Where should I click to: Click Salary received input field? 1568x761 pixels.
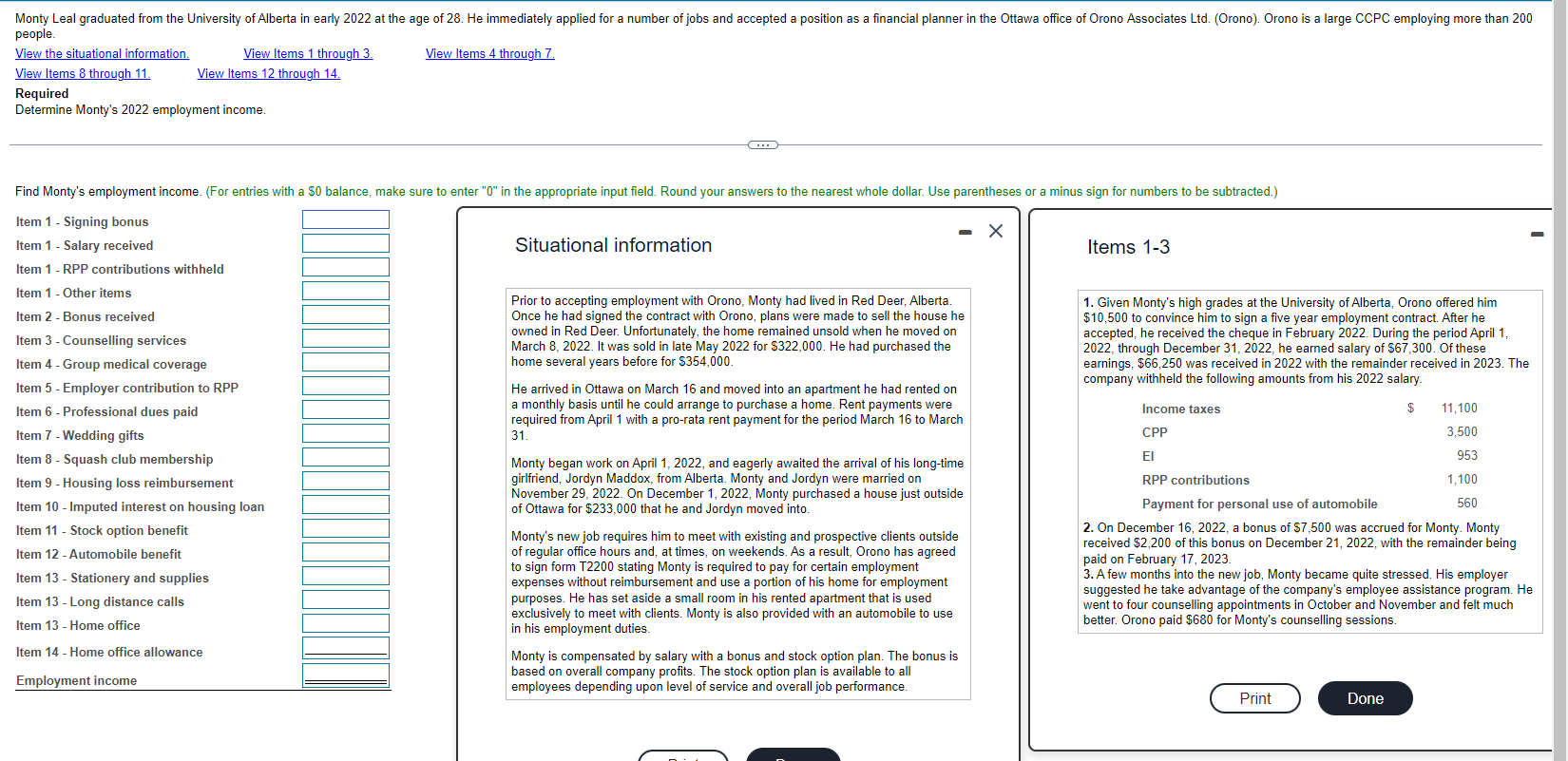[x=346, y=243]
